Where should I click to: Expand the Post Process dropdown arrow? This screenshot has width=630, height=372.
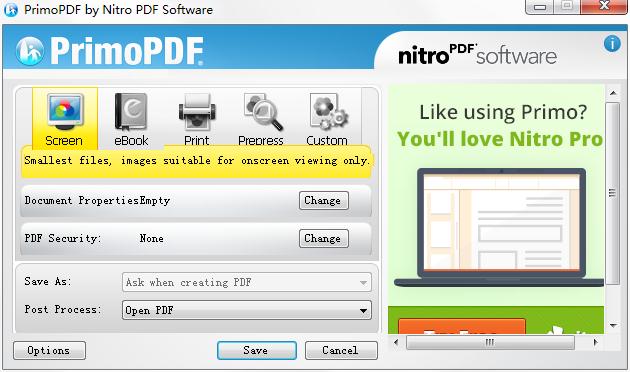(x=363, y=311)
